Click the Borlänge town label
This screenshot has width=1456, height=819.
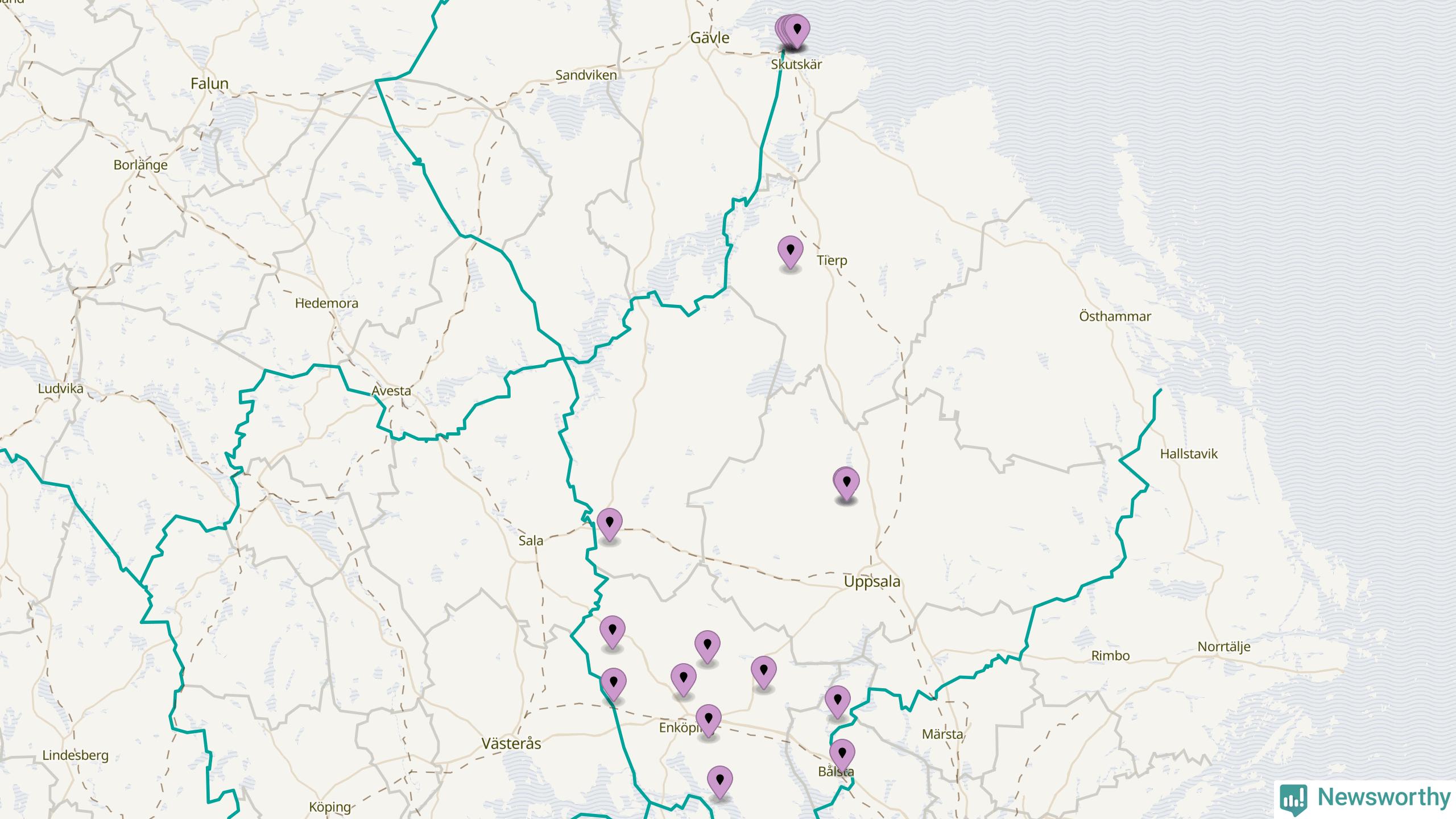[x=140, y=166]
